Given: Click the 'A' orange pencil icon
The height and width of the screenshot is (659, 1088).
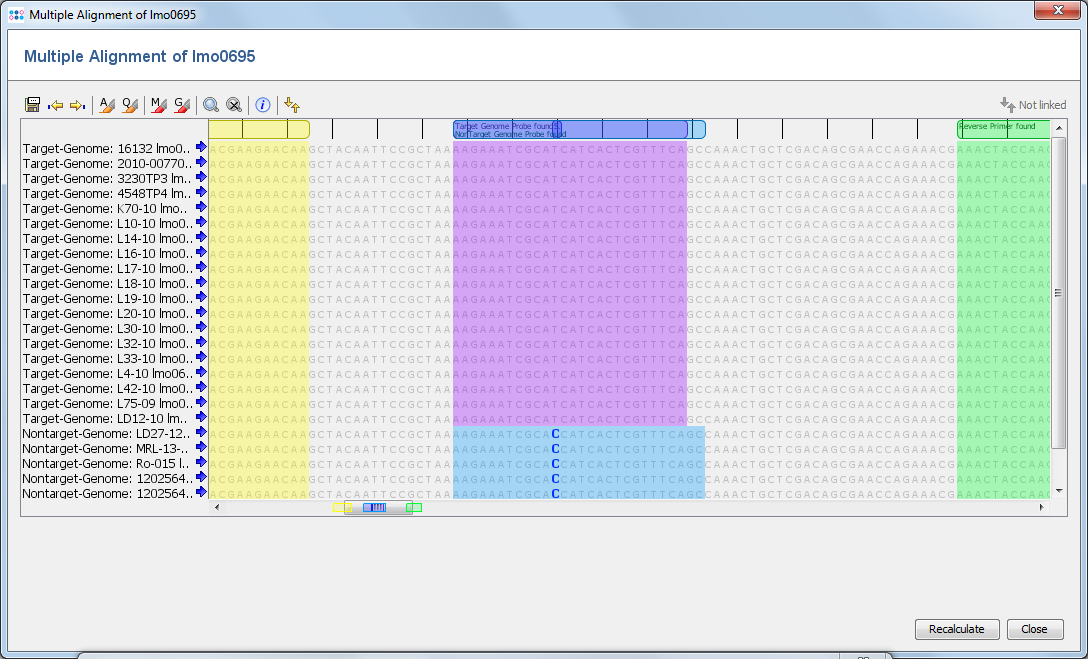Looking at the screenshot, I should pyautogui.click(x=107, y=105).
